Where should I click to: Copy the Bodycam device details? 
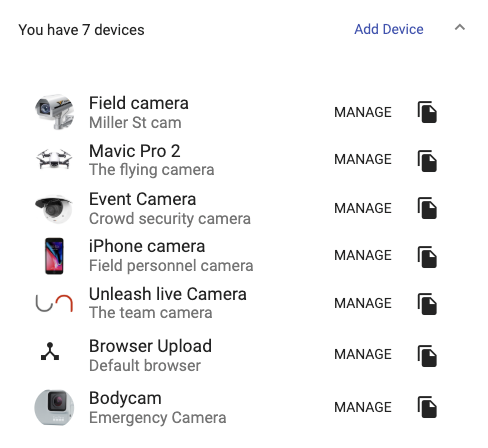(427, 407)
